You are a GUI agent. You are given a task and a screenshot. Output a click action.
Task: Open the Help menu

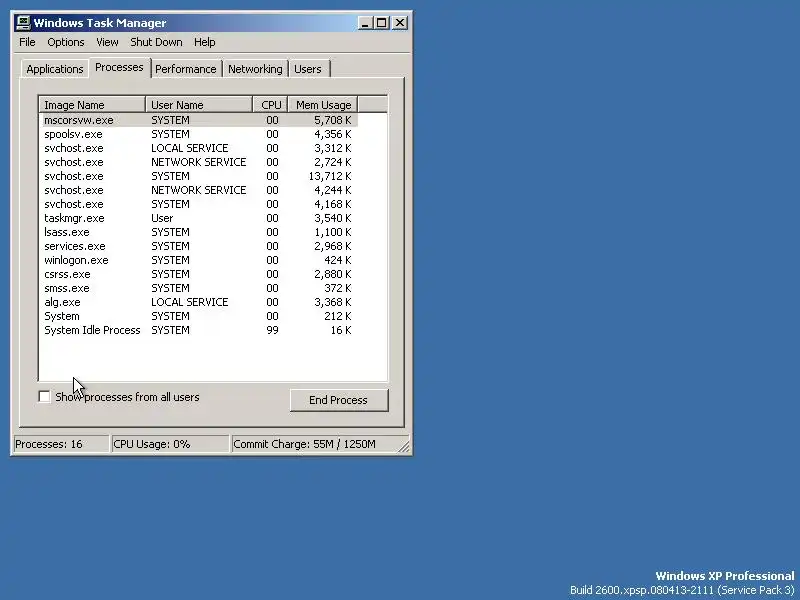point(205,42)
